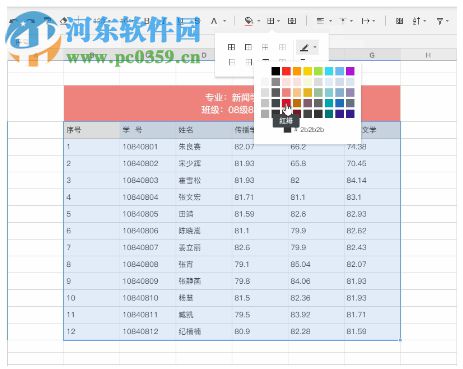
Task: Apply all borders from border panel
Action: pos(231,47)
